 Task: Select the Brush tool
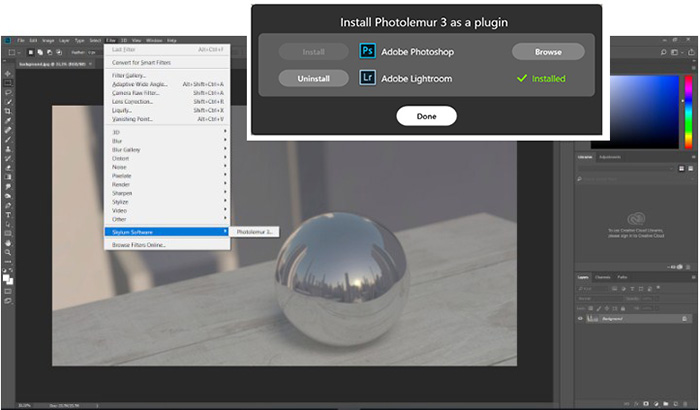tap(8, 139)
